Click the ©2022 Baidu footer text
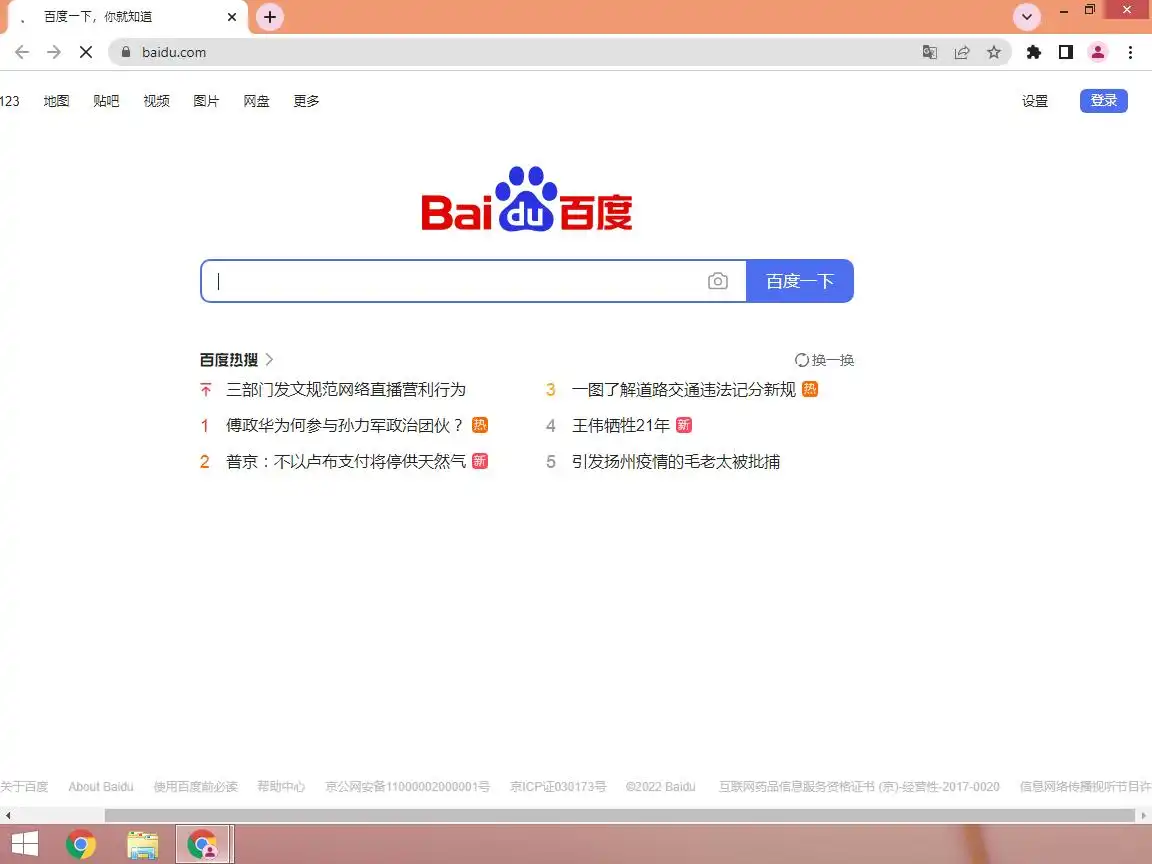 (x=660, y=787)
